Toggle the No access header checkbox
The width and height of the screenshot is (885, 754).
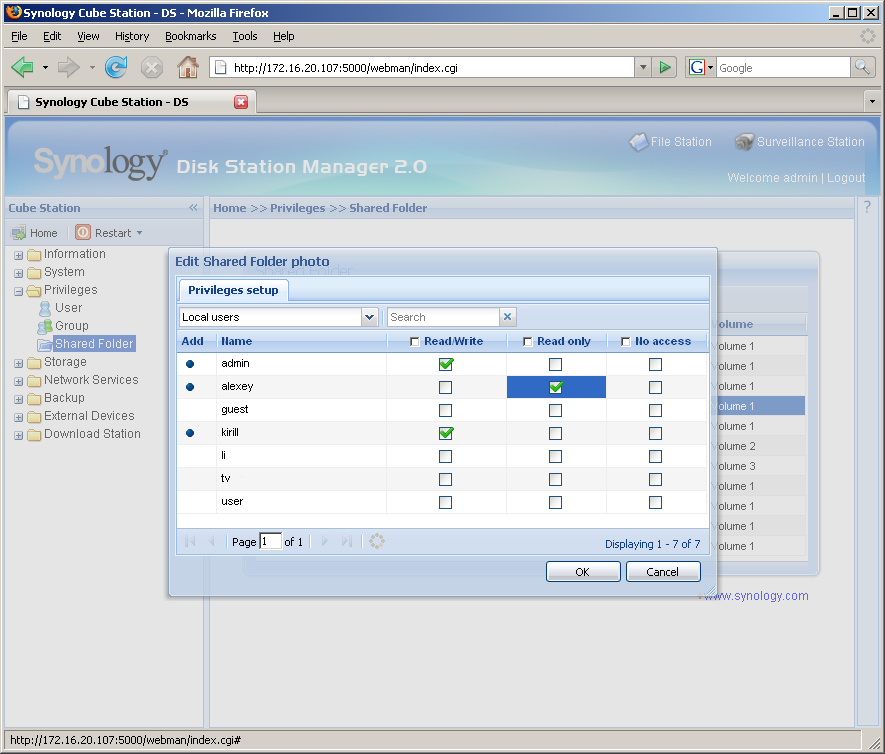point(625,341)
